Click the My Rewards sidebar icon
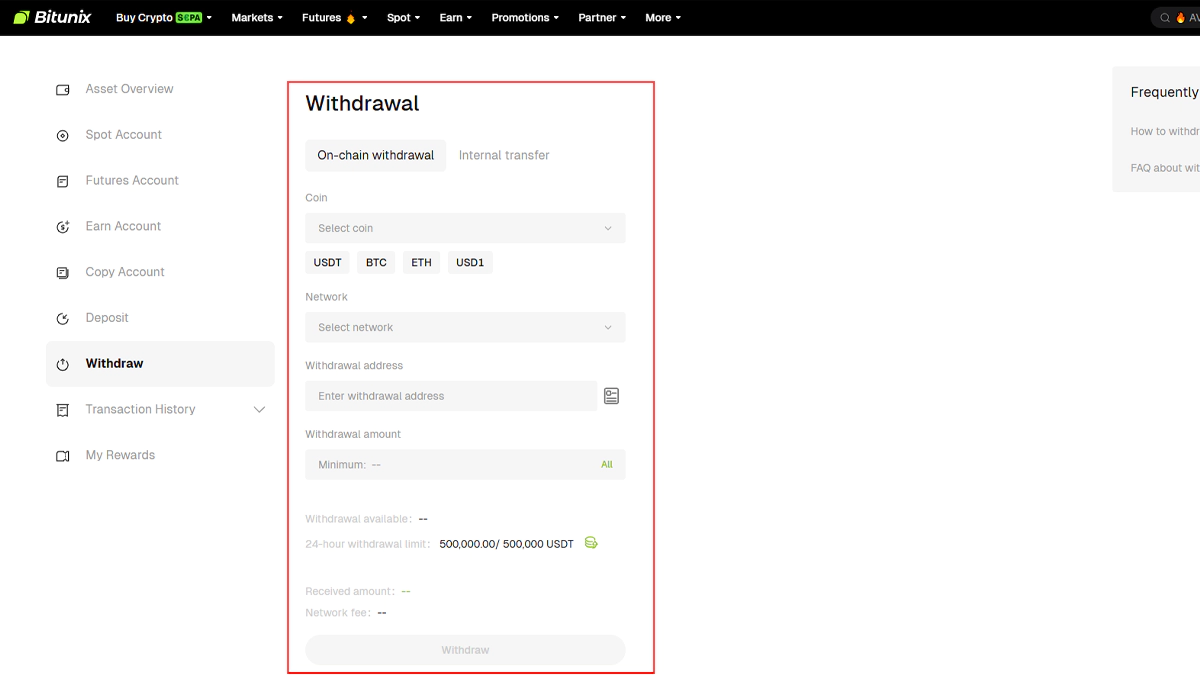The width and height of the screenshot is (1200, 675). 63,456
